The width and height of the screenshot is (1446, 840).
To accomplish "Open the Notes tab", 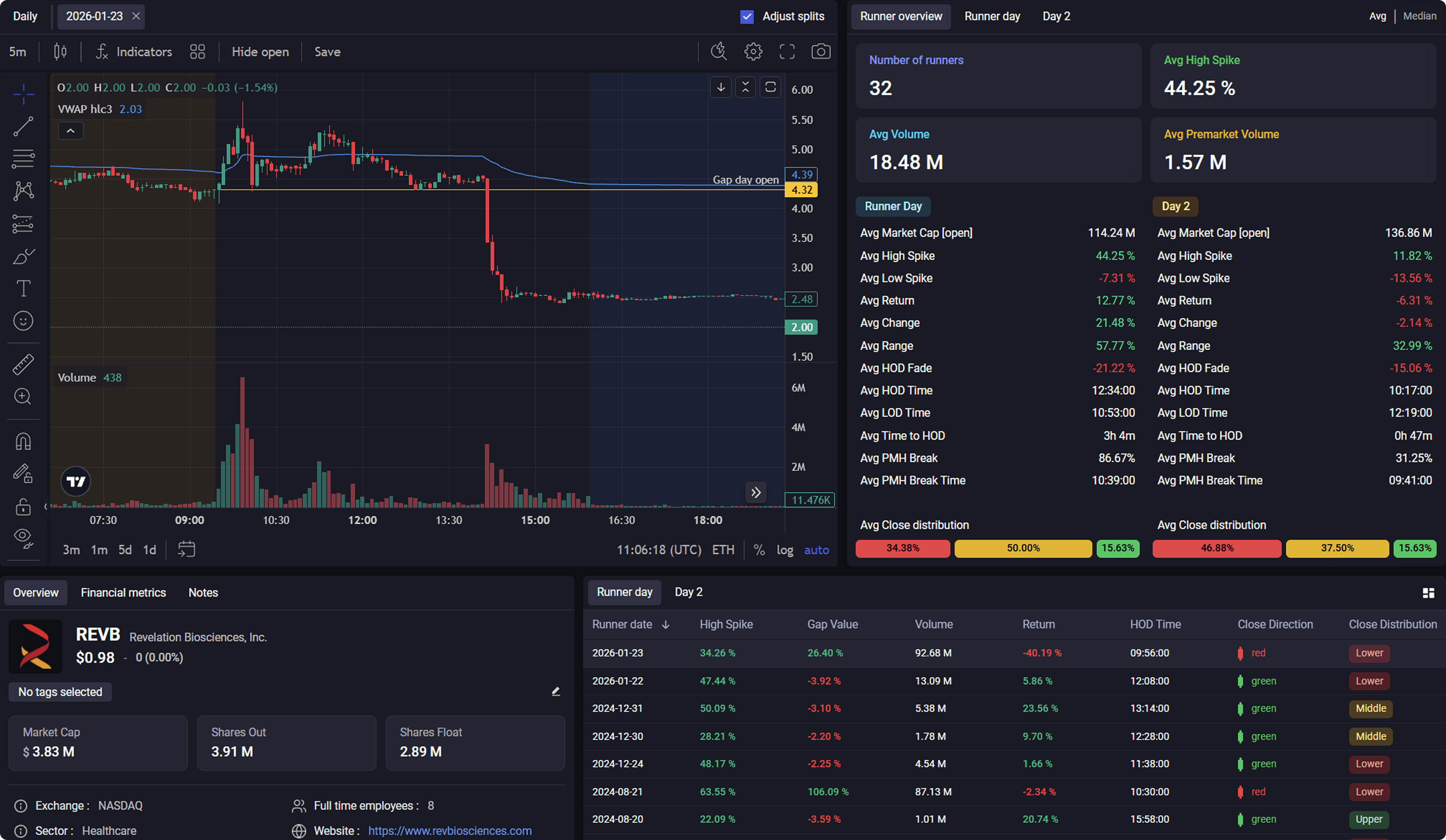I will tap(203, 593).
